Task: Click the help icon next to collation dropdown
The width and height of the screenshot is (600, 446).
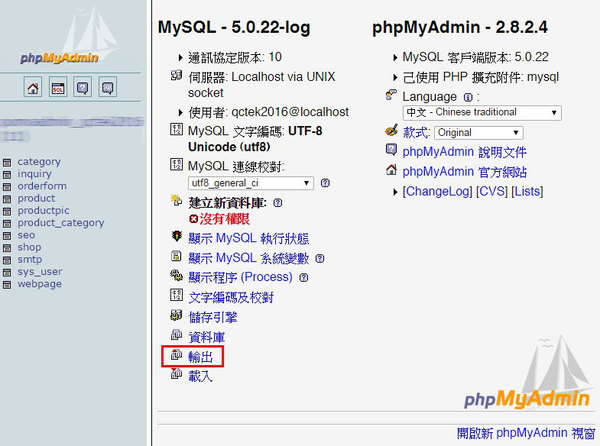Action: [325, 183]
